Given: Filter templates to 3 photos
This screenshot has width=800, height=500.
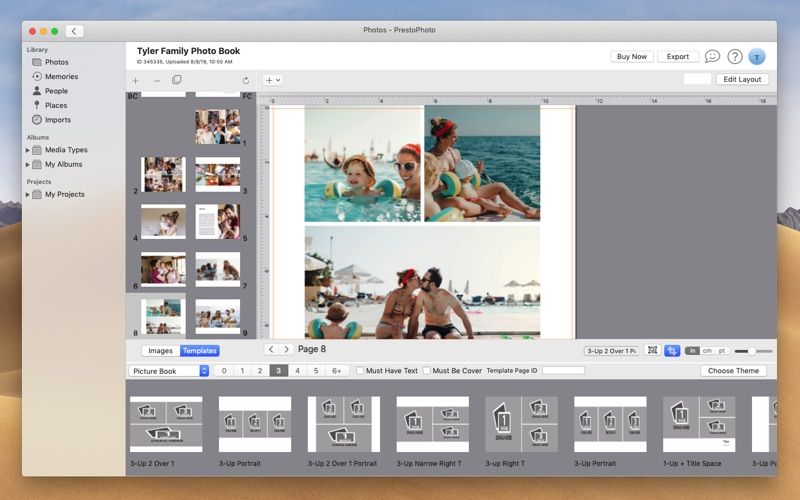Looking at the screenshot, I should coord(279,371).
